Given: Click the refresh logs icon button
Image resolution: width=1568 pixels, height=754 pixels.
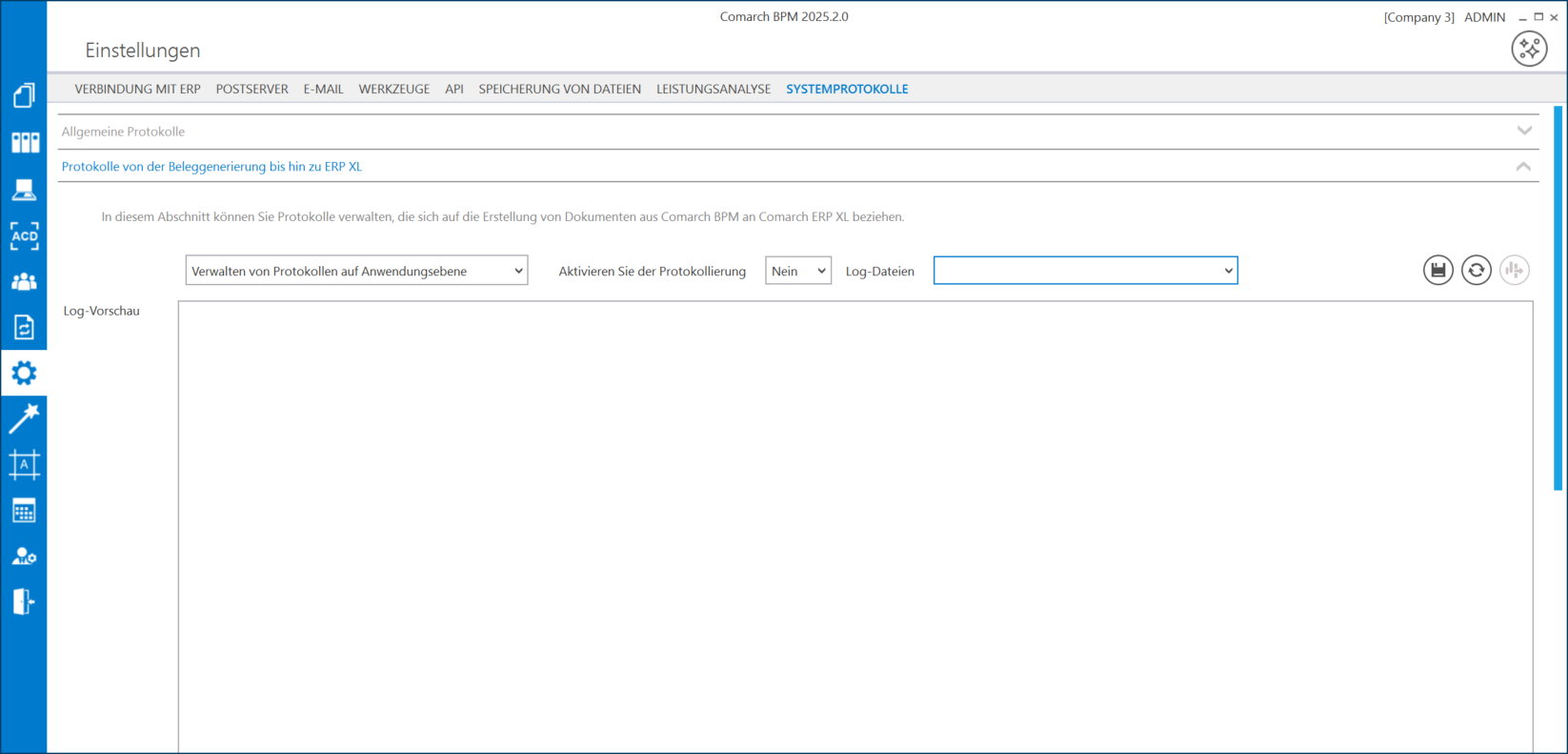Looking at the screenshot, I should tap(1477, 271).
